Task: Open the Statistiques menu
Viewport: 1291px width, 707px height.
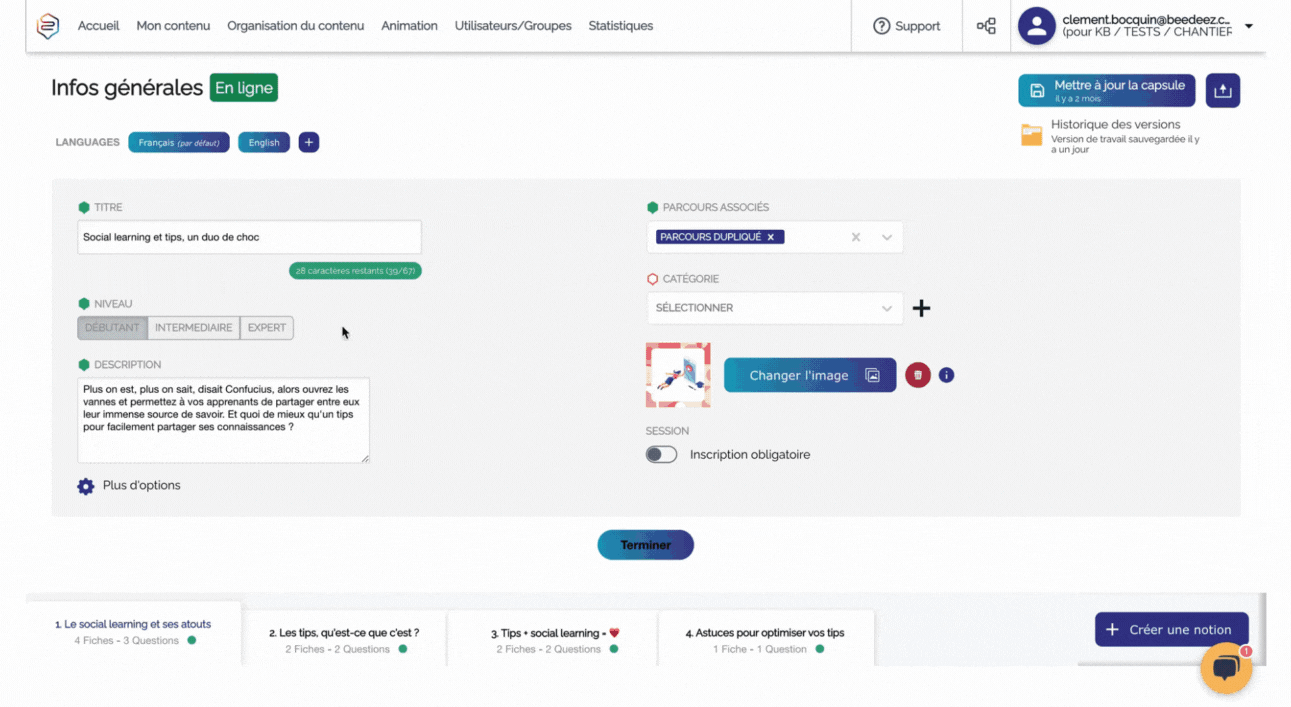Action: [620, 26]
